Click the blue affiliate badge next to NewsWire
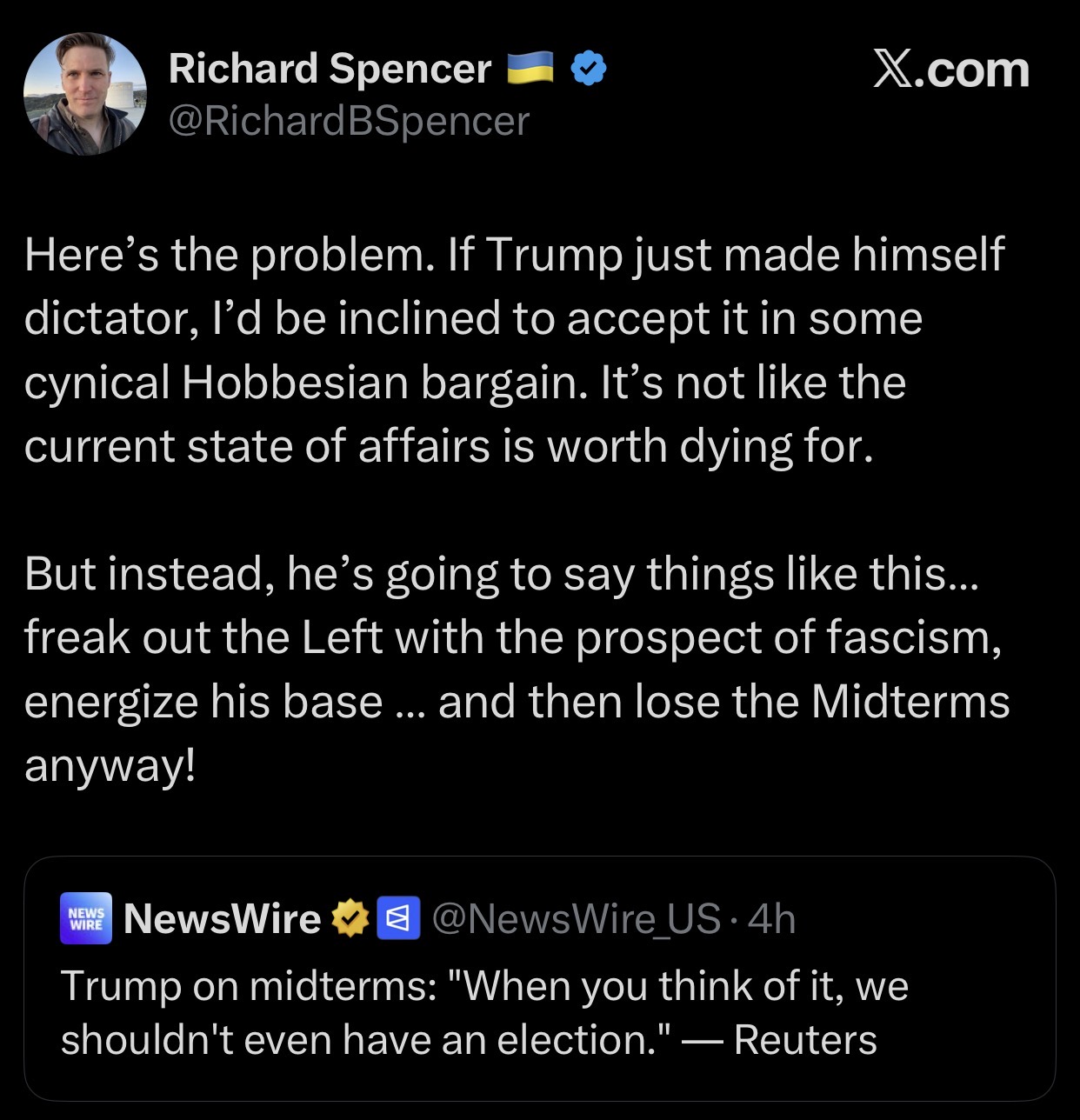The image size is (1080, 1120). (x=398, y=918)
